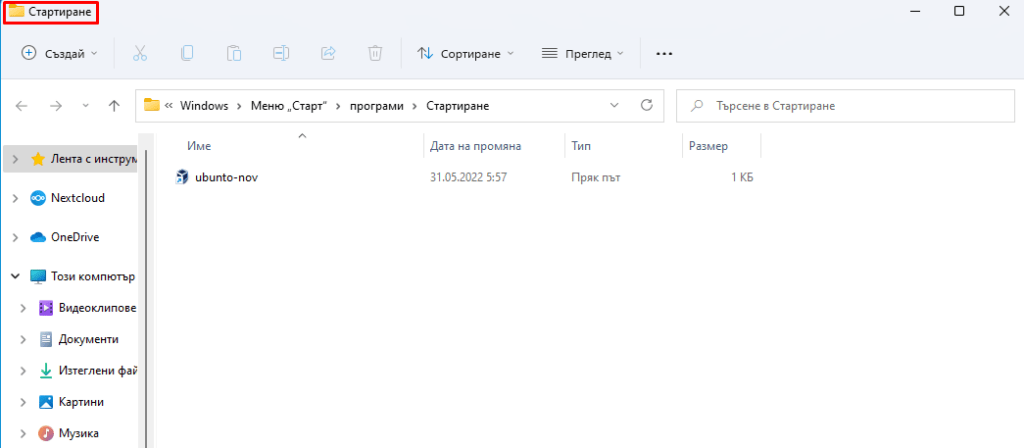This screenshot has height=448, width=1024.
Task: Click the Cut scissors icon
Action: coord(140,54)
